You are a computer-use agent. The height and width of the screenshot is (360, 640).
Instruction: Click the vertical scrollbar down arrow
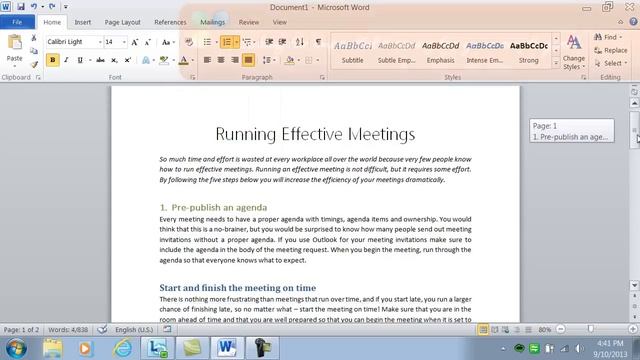pos(634,285)
